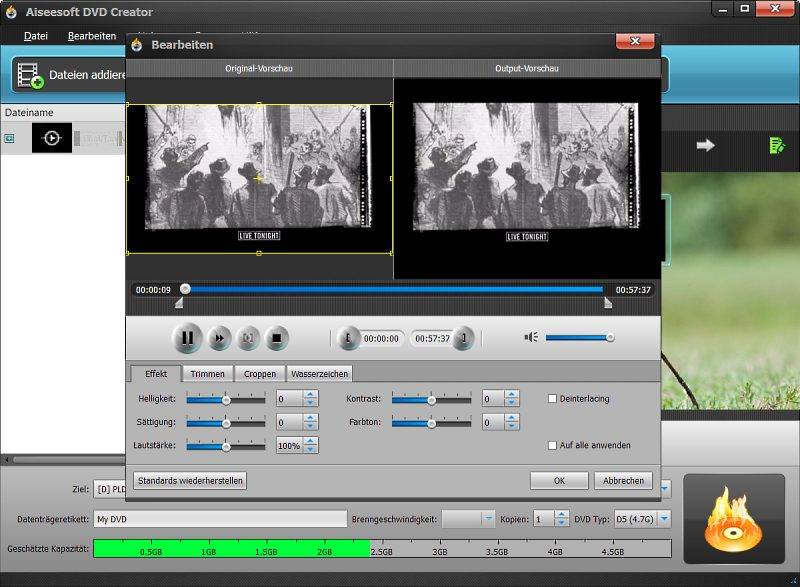
Task: Click the Datenträgeretikett field My DVD
Action: pyautogui.click(x=220, y=519)
